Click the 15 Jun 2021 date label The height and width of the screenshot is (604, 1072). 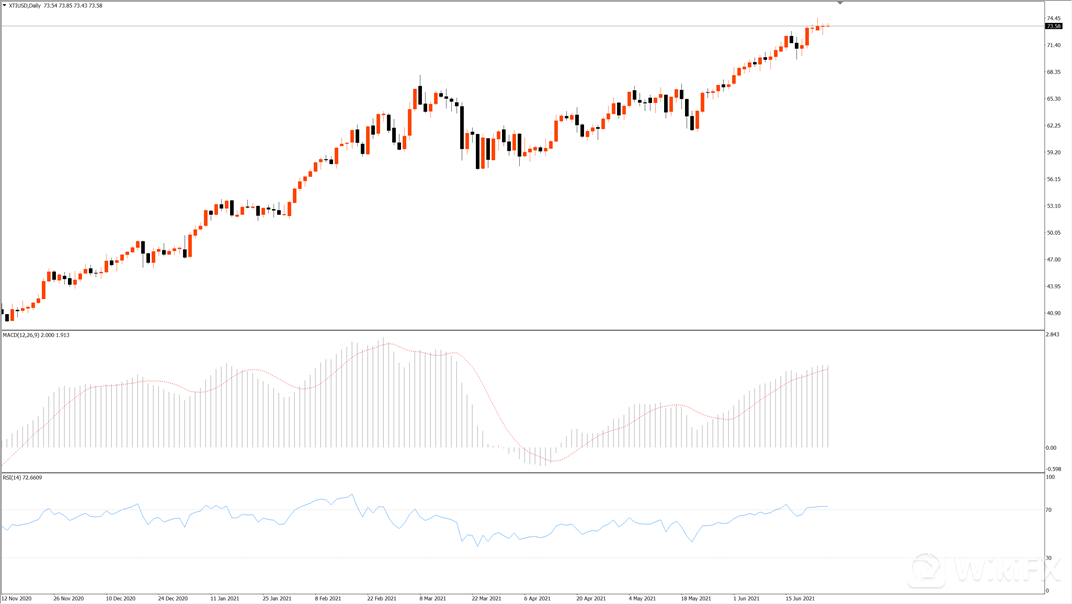coord(803,598)
